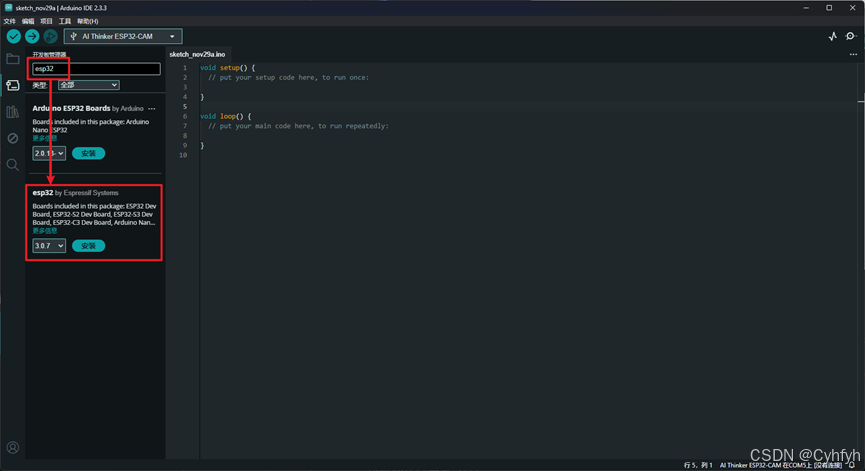The image size is (865, 471).
Task: Click on void loop() code line
Action: [x=225, y=116]
